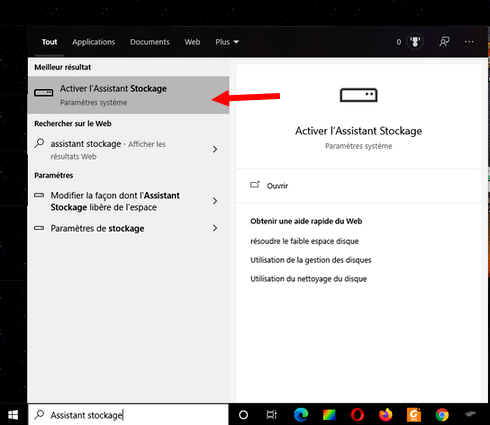This screenshot has height=425, width=490.
Task: Select the Web search tab
Action: click(x=192, y=42)
